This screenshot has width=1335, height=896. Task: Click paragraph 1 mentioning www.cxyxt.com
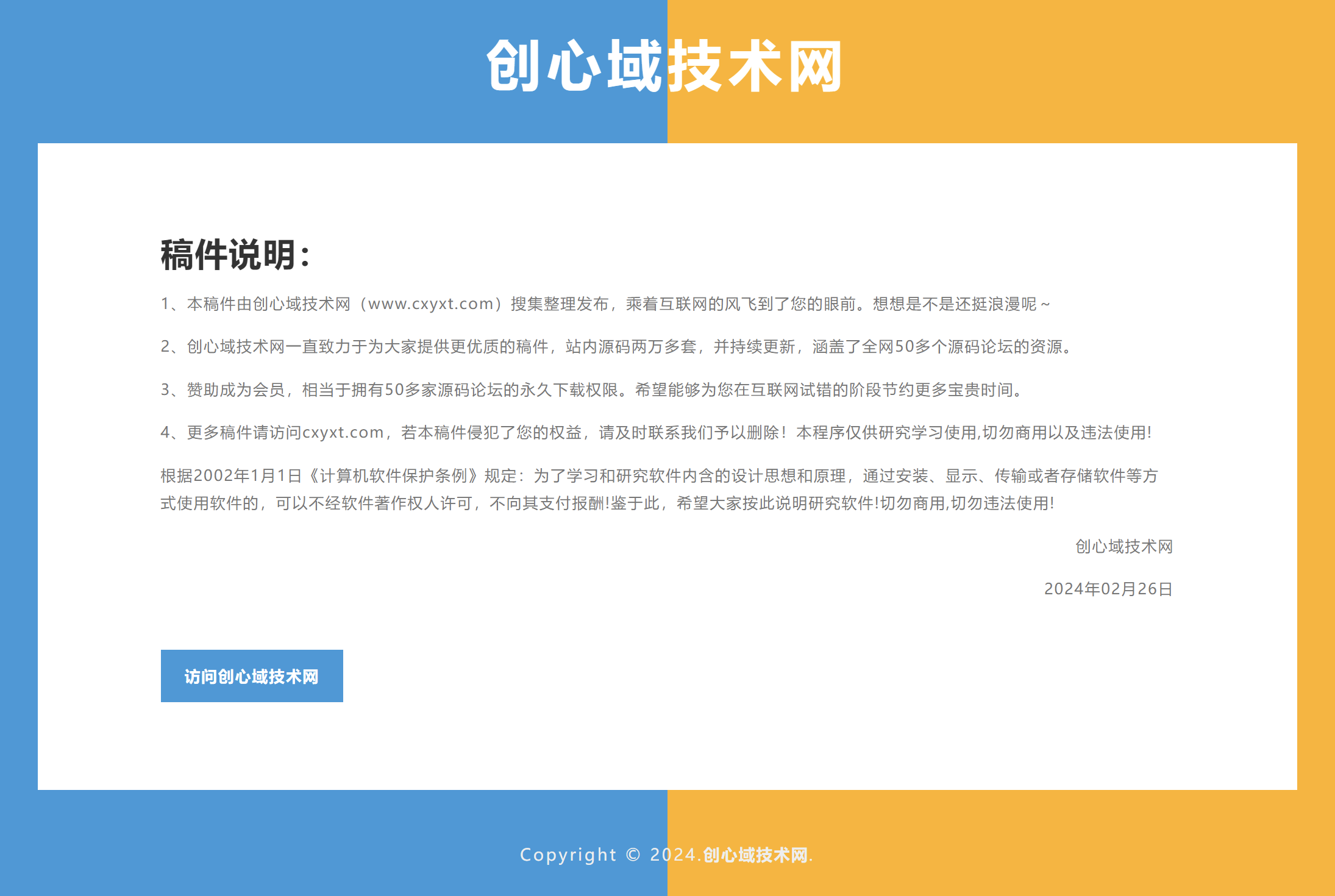tap(605, 304)
